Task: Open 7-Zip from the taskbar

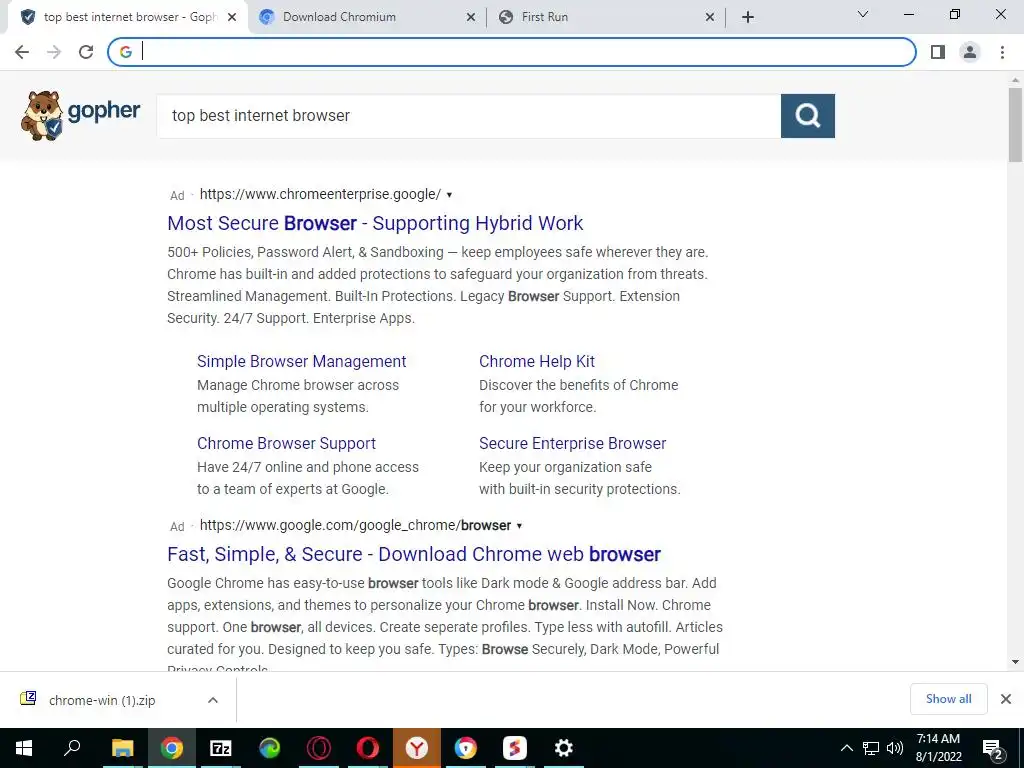Action: pyautogui.click(x=220, y=748)
